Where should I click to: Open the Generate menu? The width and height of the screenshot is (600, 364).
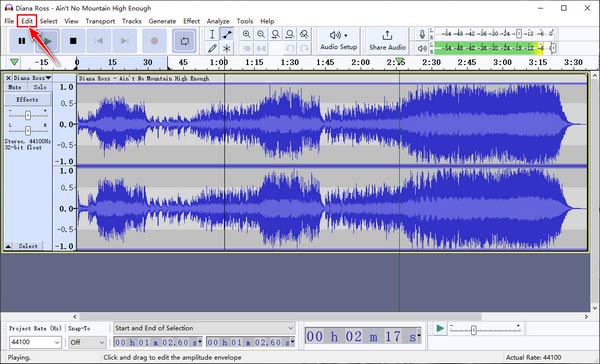(x=162, y=21)
